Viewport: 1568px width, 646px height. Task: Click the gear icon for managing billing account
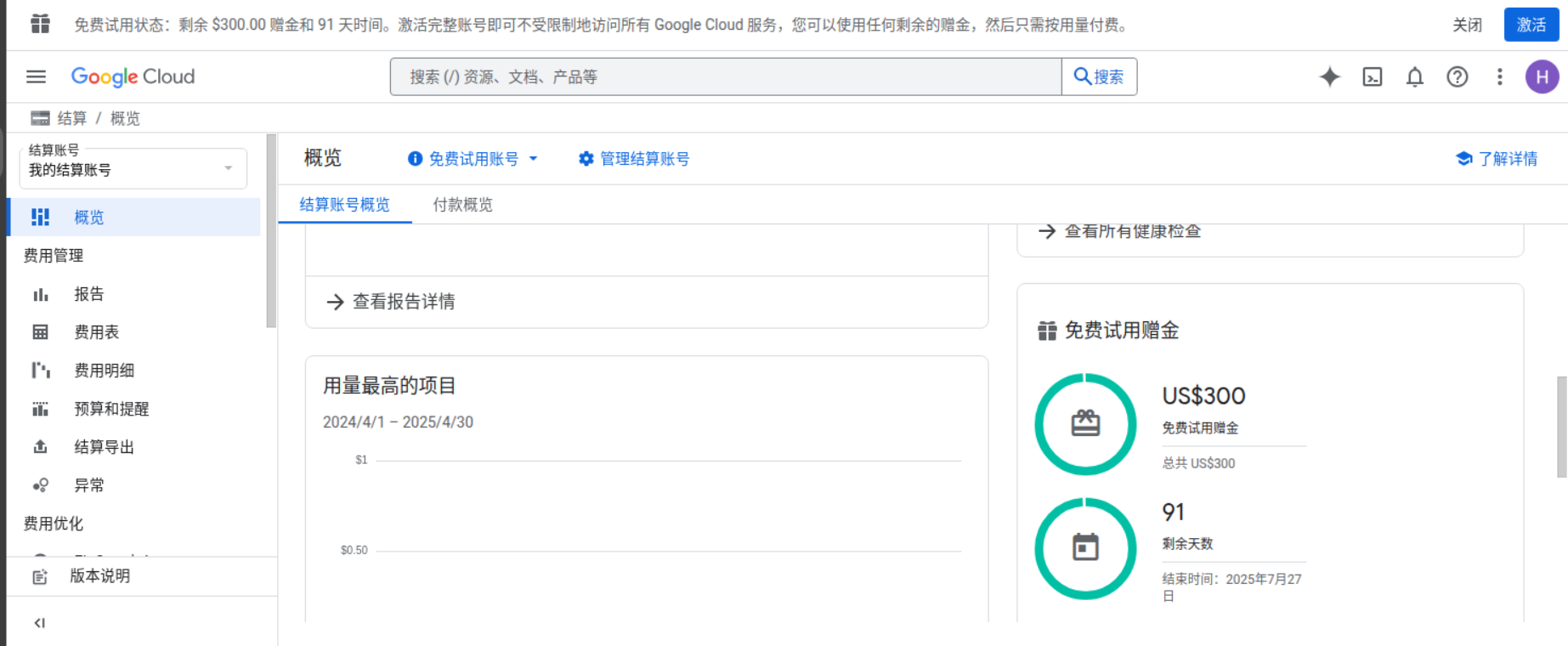586,159
